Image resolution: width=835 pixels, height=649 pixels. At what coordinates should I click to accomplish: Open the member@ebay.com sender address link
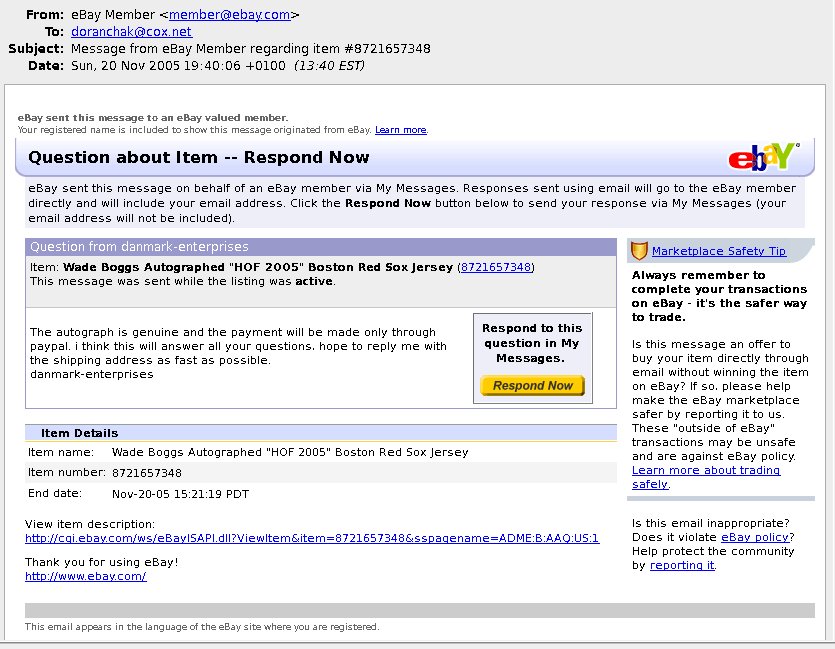pyautogui.click(x=230, y=15)
